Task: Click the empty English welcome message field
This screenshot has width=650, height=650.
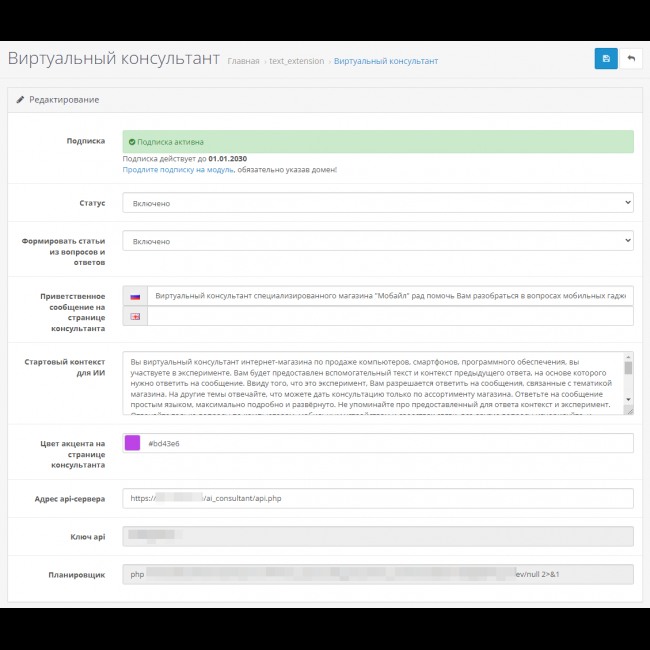Action: [389, 316]
